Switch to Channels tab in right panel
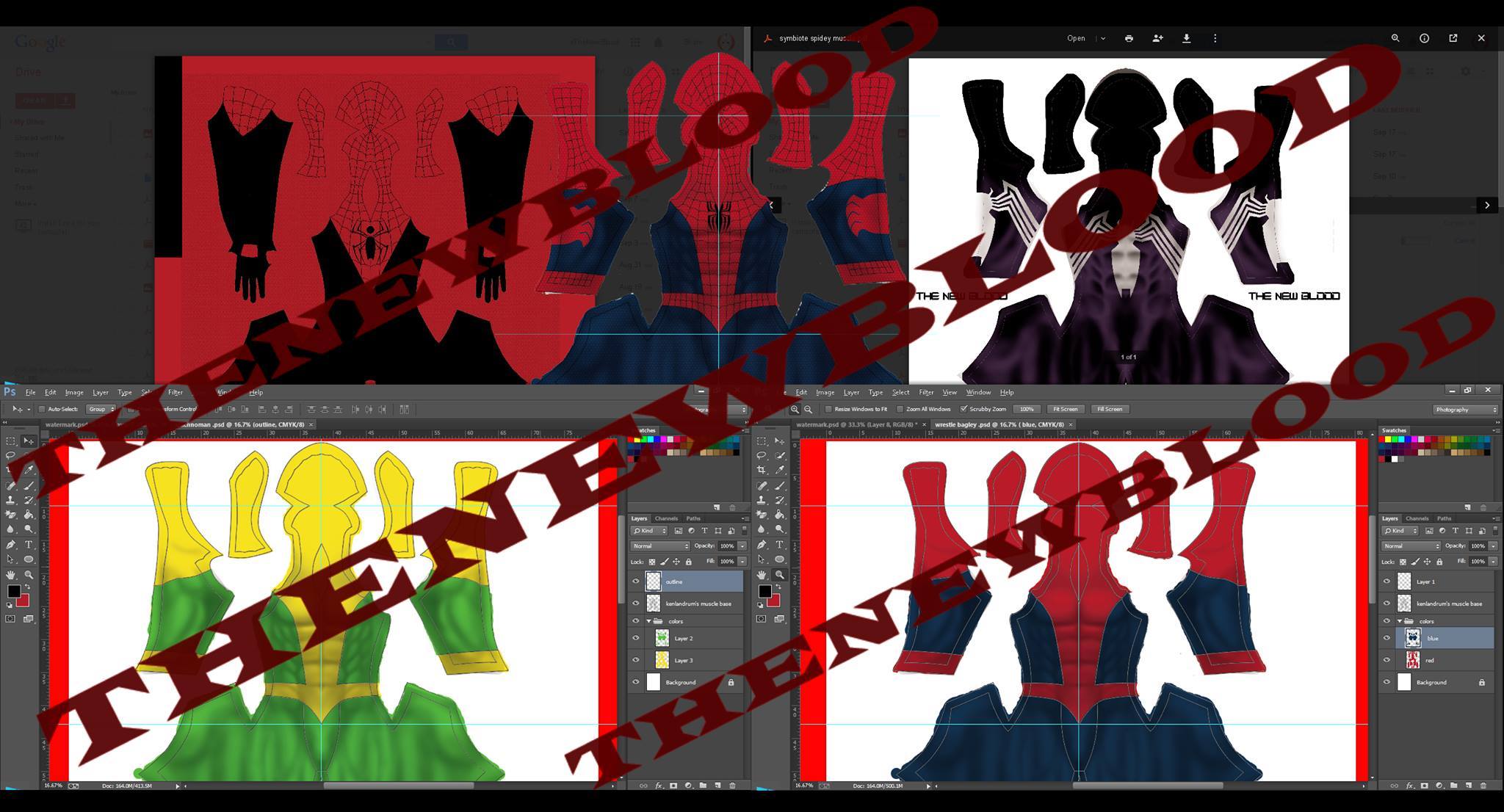Screen dimensions: 1504x812 pyautogui.click(x=1417, y=518)
